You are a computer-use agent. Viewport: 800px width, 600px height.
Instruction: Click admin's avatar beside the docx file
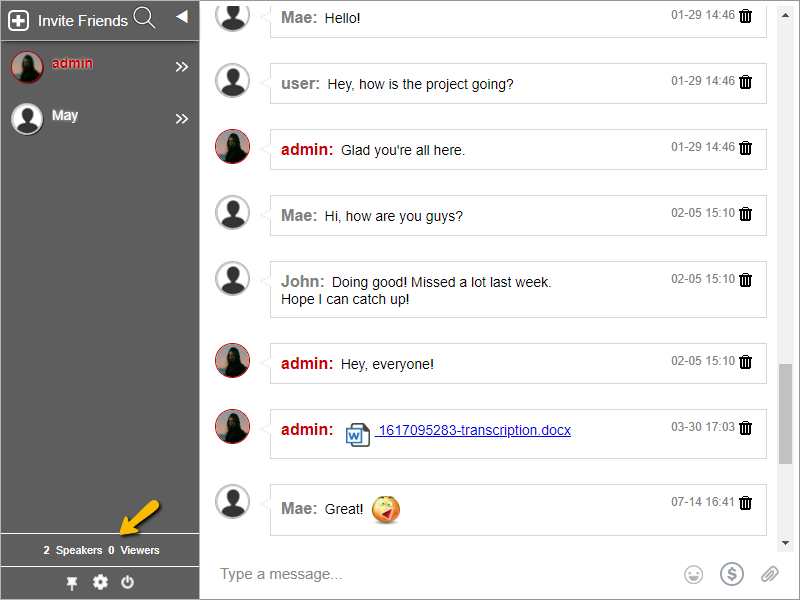pos(233,426)
